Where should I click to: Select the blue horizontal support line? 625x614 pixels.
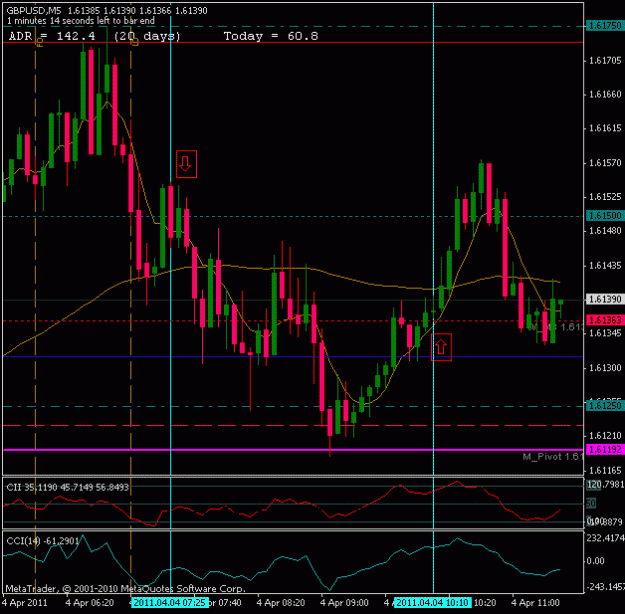pyautogui.click(x=293, y=356)
